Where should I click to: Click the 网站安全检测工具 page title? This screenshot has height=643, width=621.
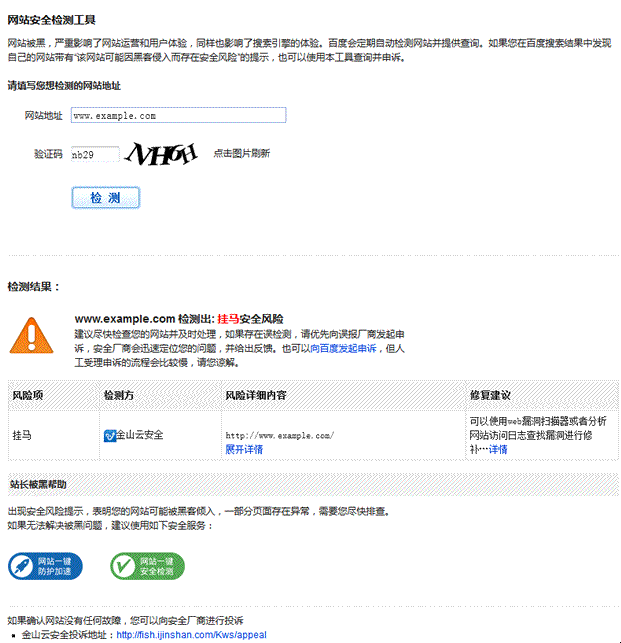click(x=52, y=20)
